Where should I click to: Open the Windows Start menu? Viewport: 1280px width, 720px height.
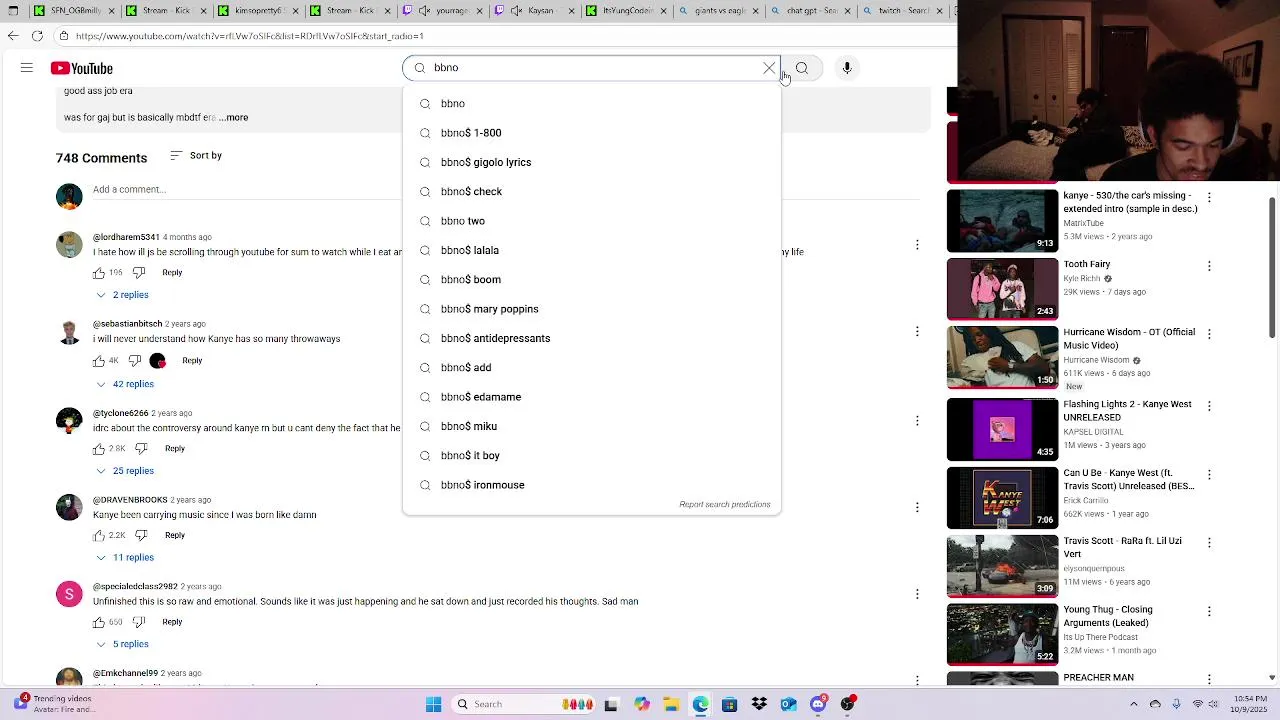(x=434, y=704)
